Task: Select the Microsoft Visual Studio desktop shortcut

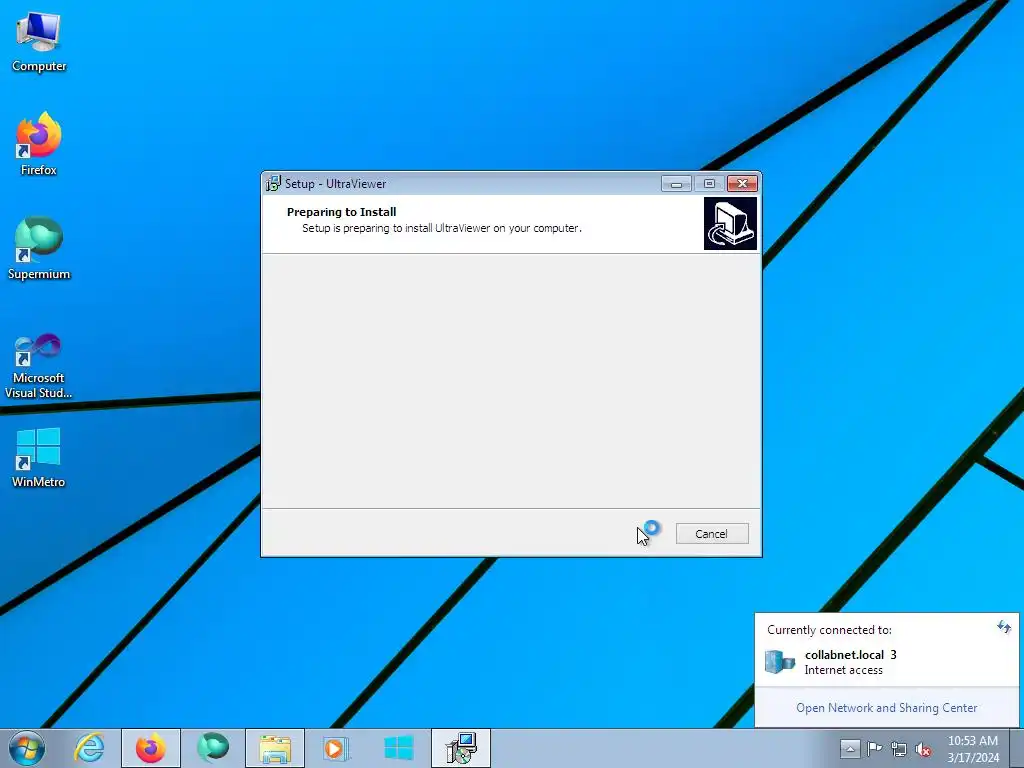Action: pos(39,366)
